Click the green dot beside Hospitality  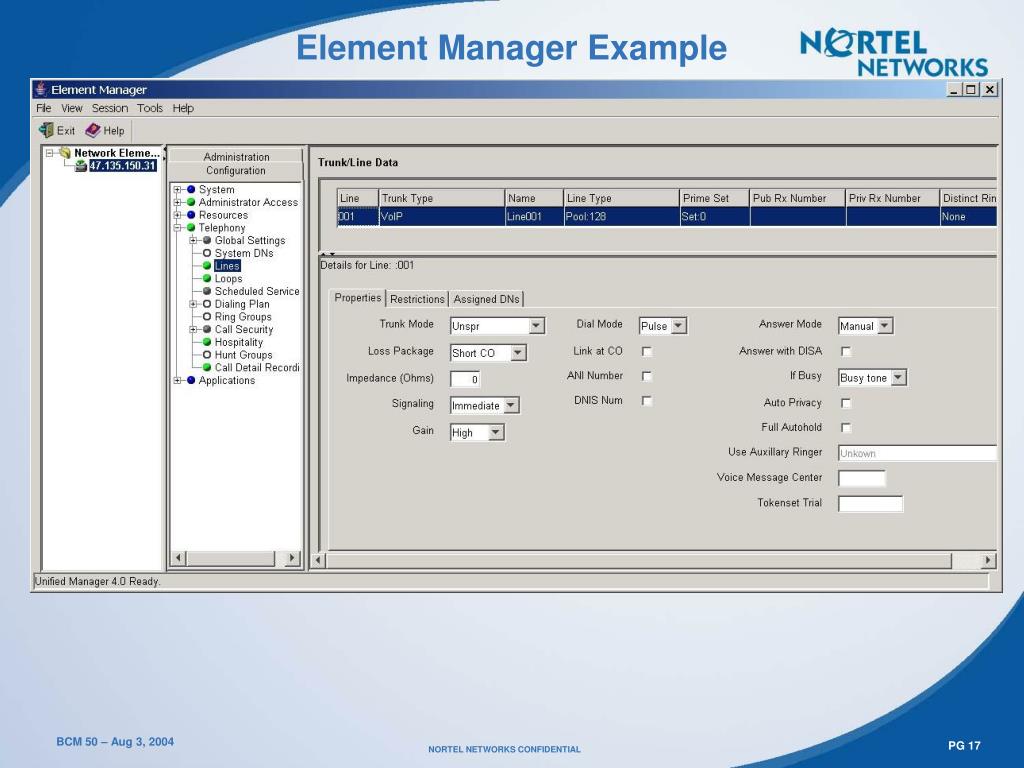click(x=207, y=342)
